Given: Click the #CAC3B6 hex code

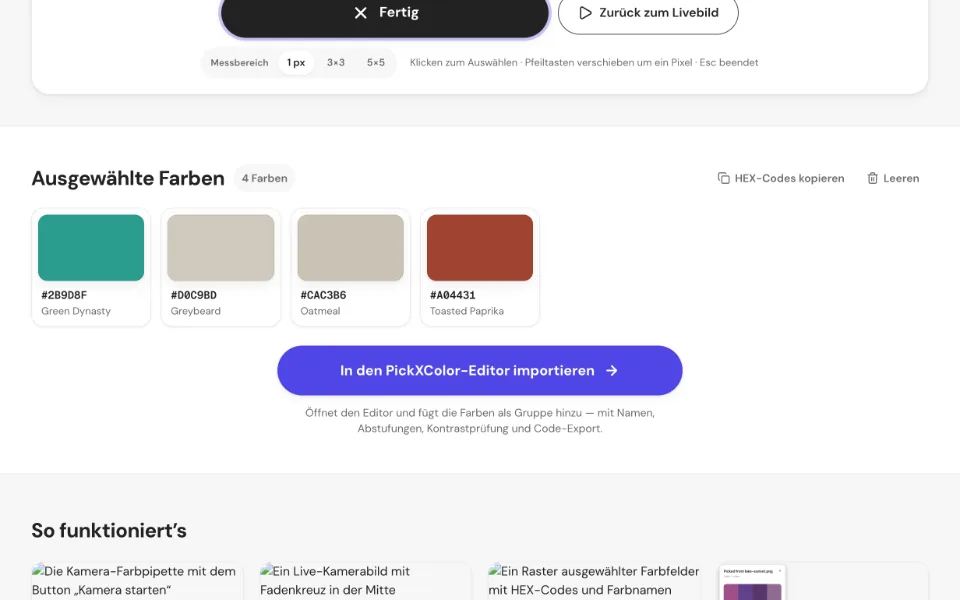Looking at the screenshot, I should pos(323,295).
